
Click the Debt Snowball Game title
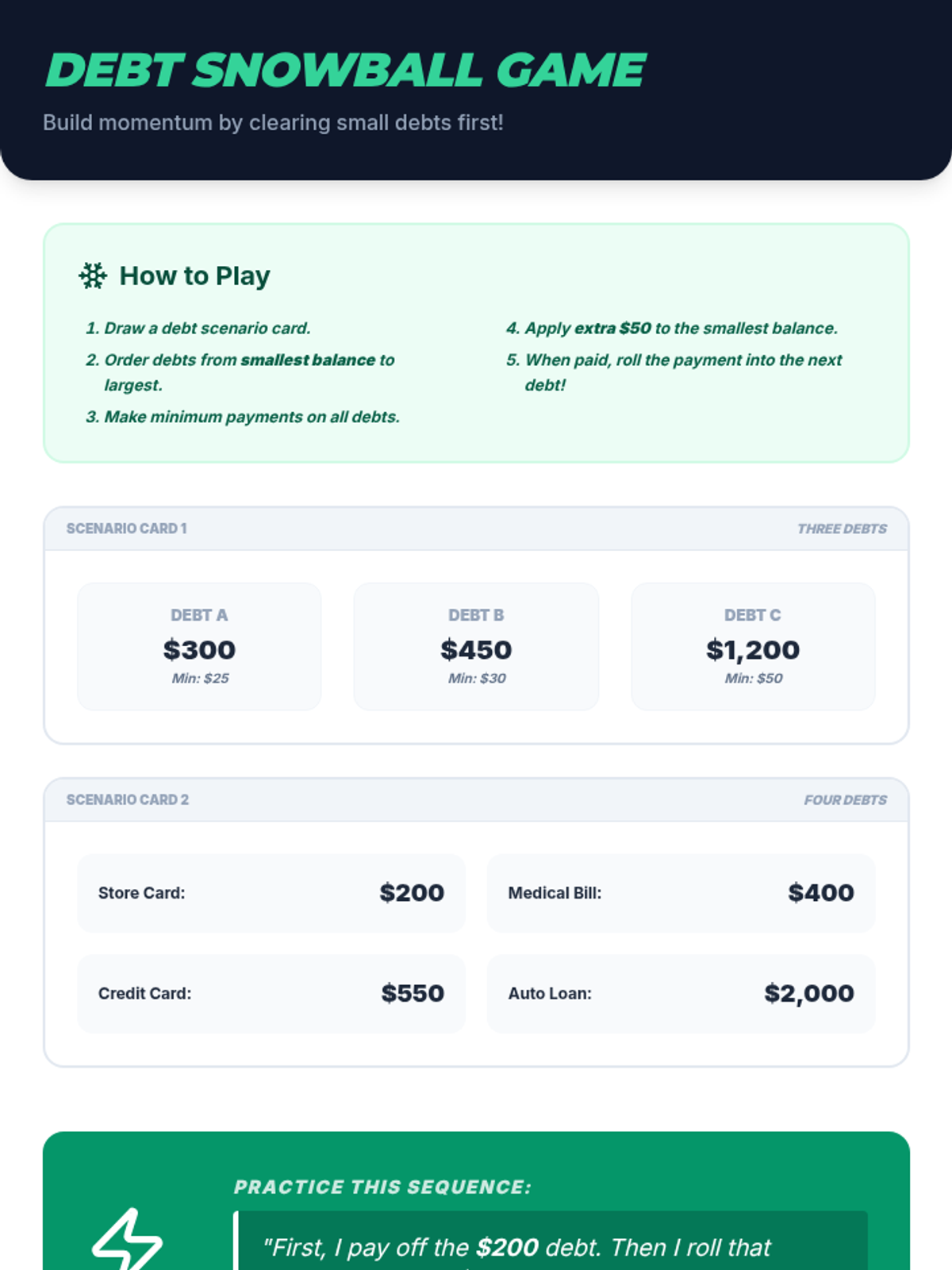(x=346, y=70)
